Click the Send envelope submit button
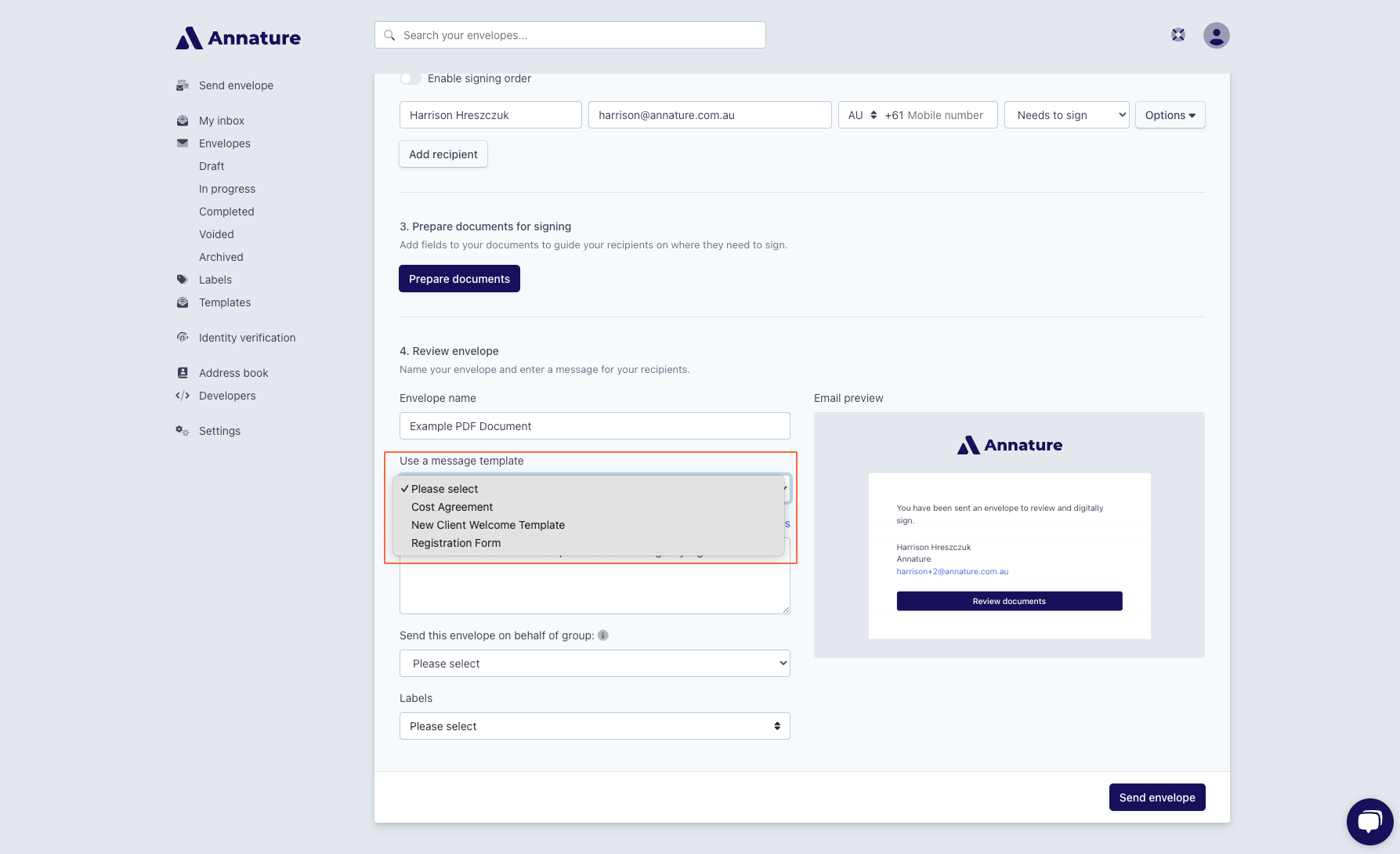 tap(1157, 798)
